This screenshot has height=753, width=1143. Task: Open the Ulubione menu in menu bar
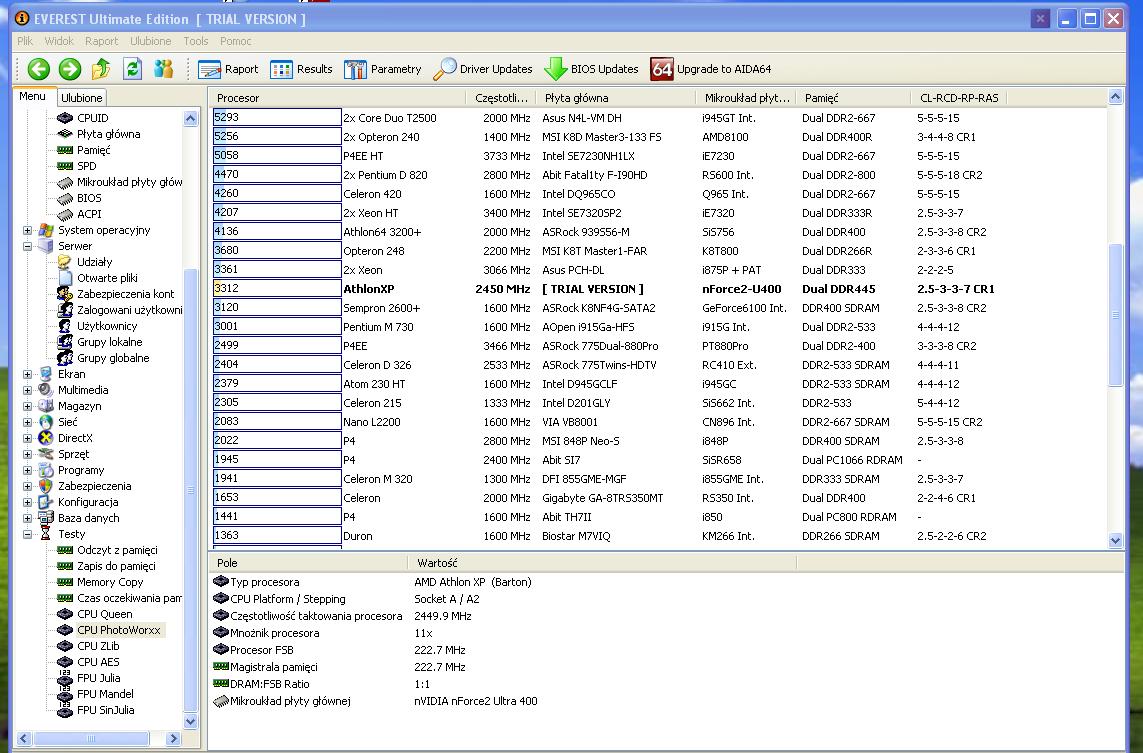(x=151, y=41)
